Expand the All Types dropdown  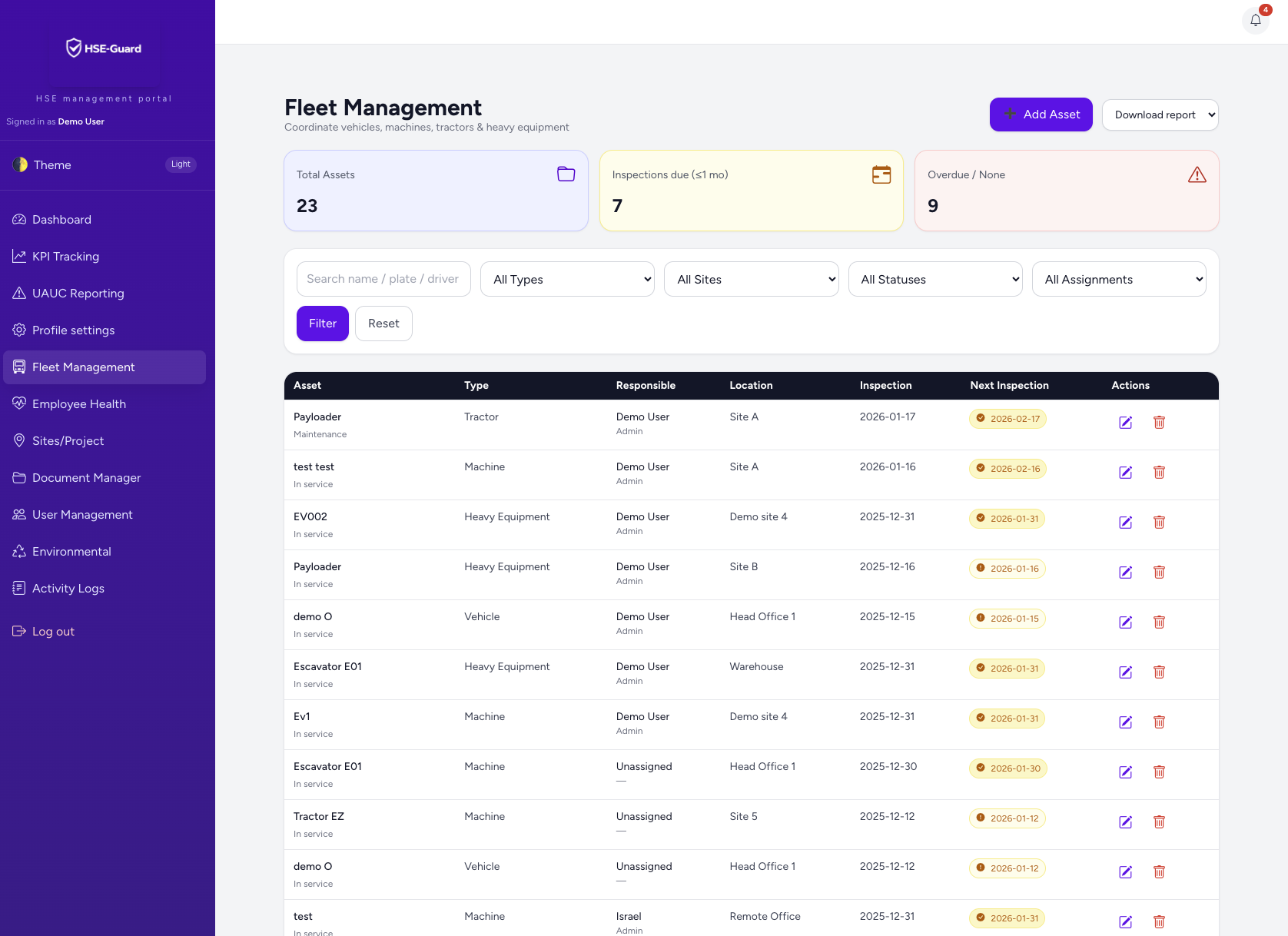[567, 280]
